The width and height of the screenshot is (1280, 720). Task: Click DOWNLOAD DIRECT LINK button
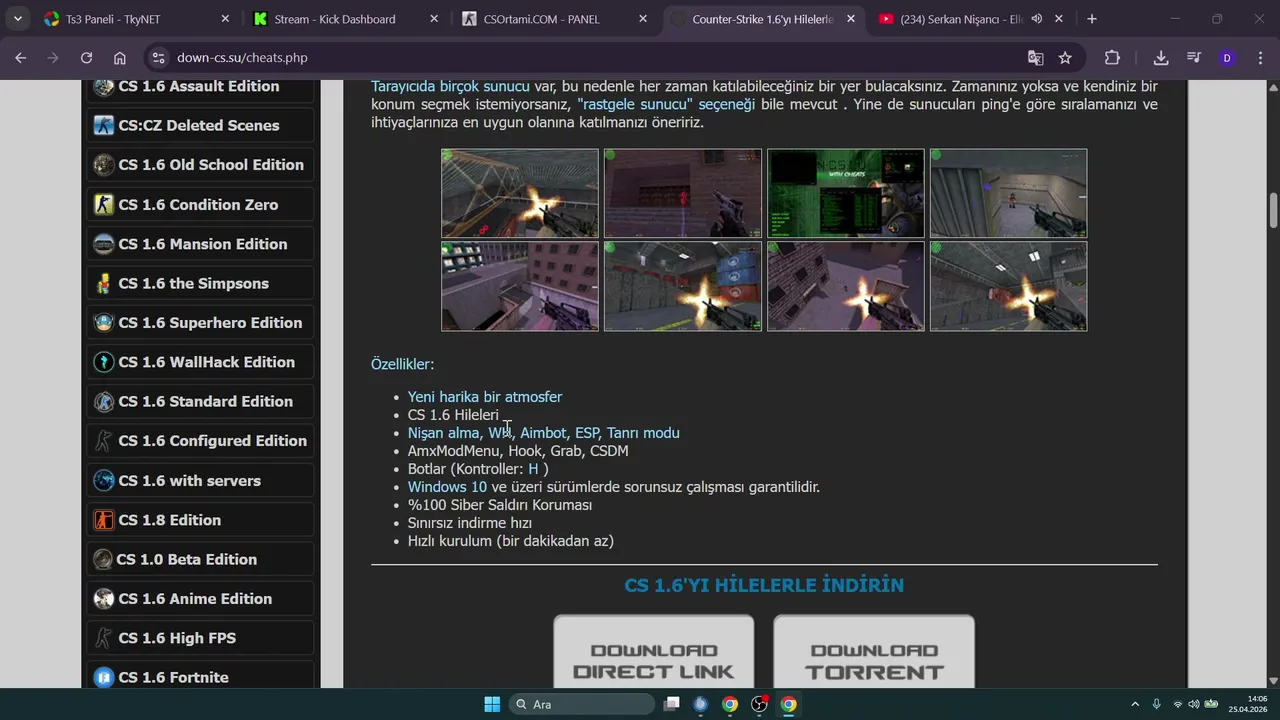pyautogui.click(x=654, y=652)
